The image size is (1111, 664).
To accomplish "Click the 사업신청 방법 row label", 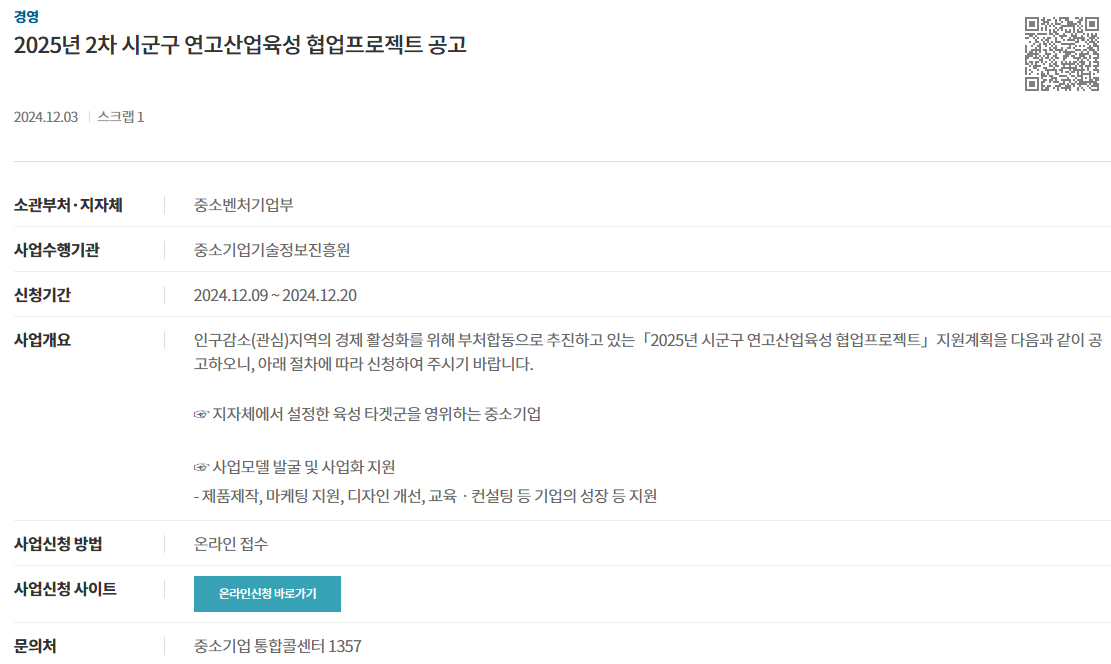I will click(58, 544).
